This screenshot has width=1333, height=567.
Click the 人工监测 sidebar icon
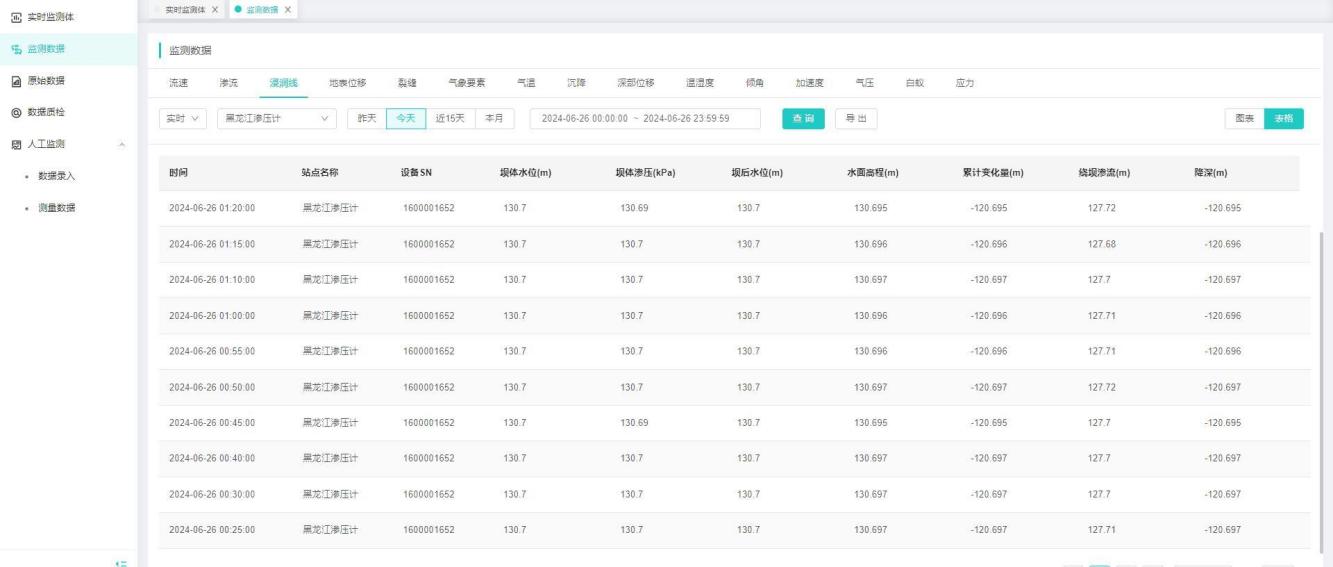16,144
